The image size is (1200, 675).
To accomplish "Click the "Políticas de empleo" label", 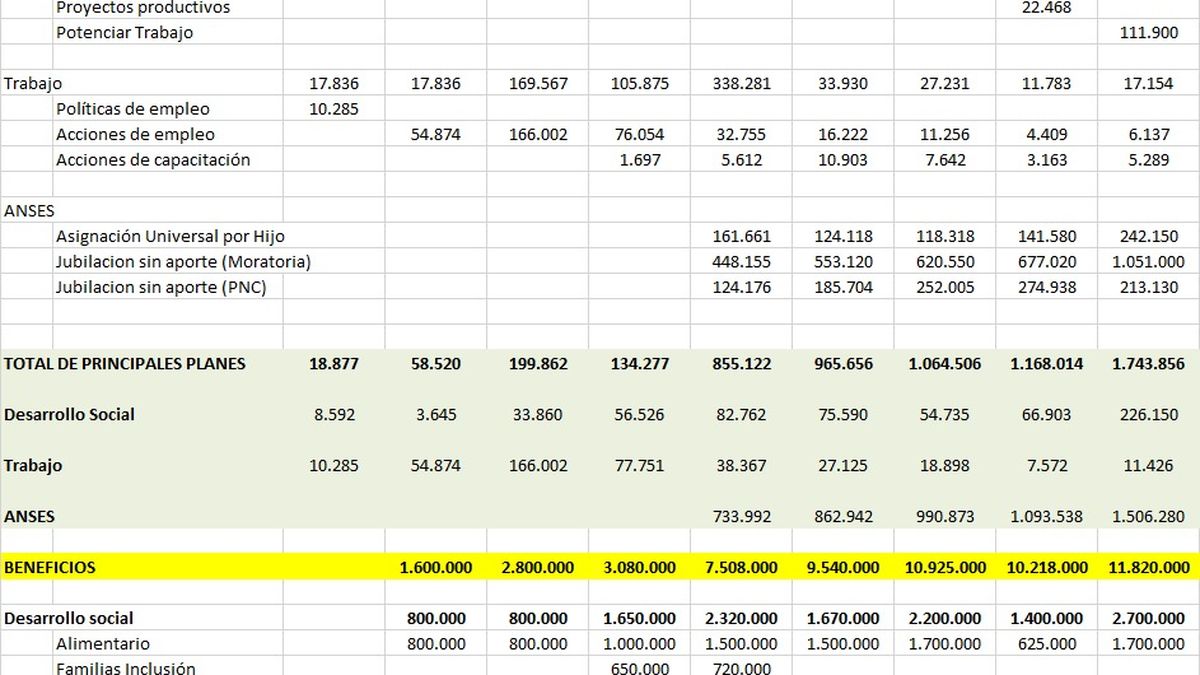I will (x=133, y=109).
